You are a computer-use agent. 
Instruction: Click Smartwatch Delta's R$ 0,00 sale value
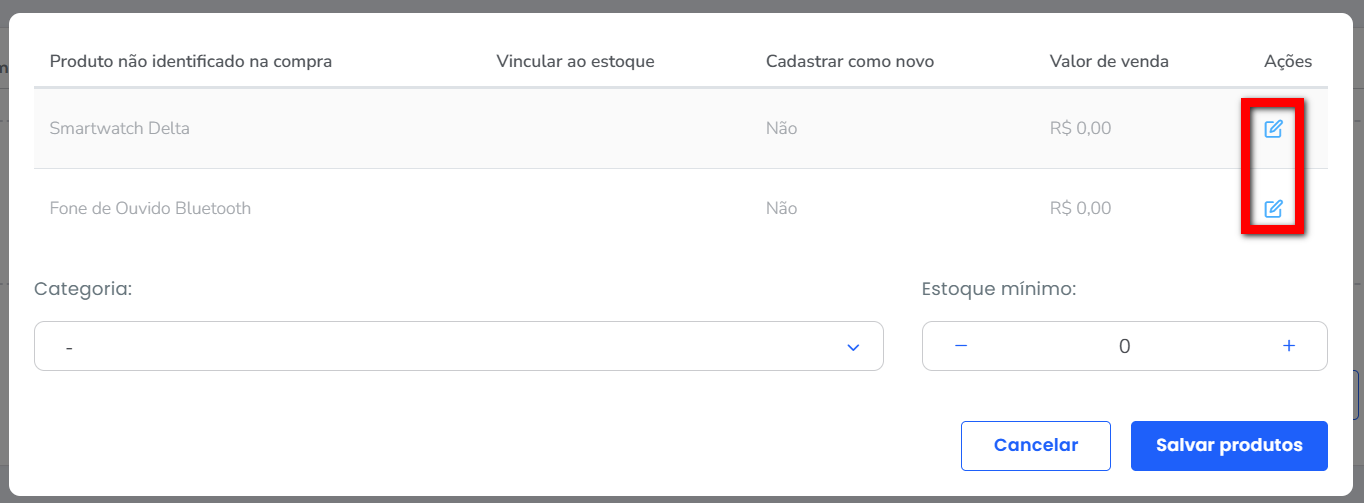point(1080,128)
